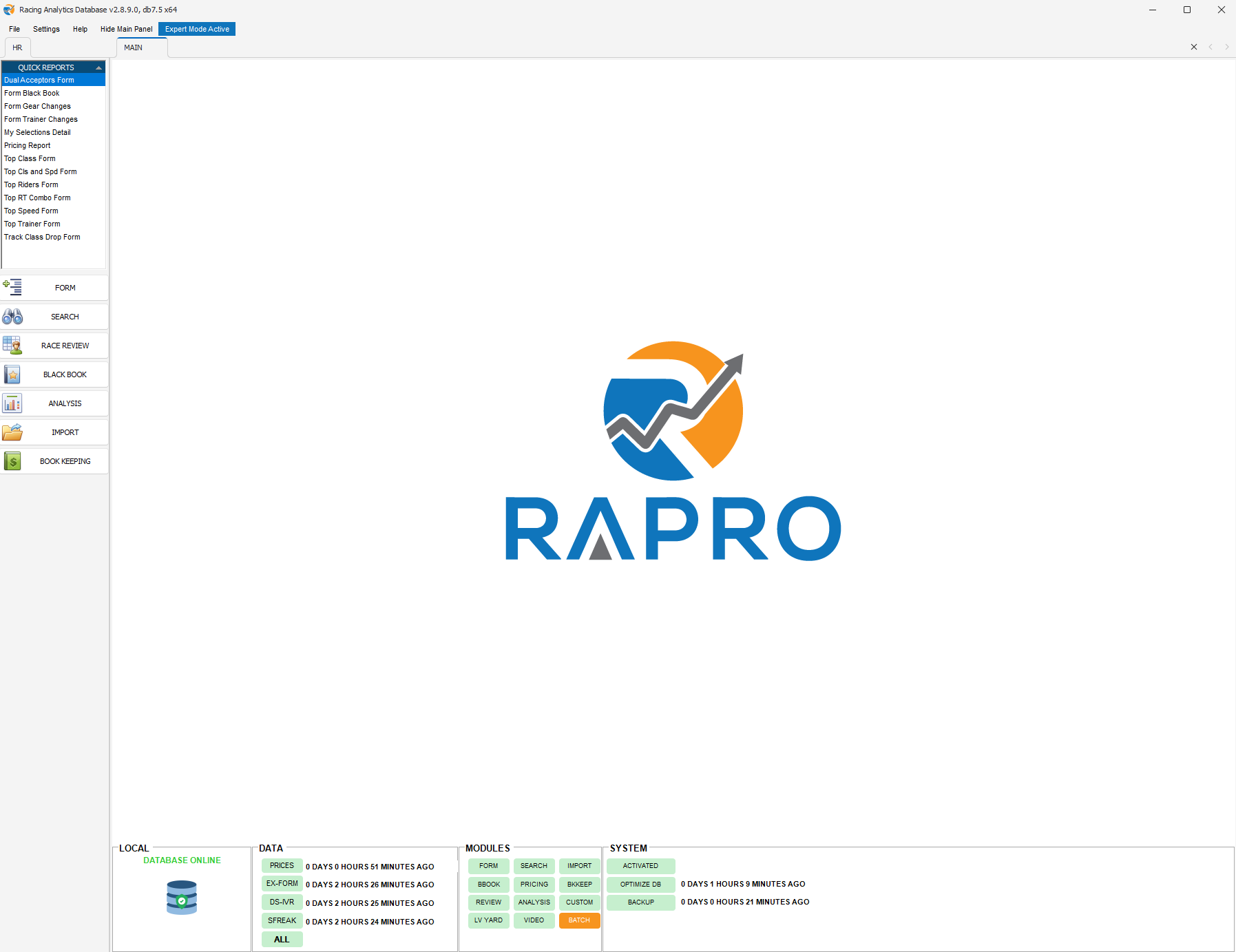Viewport: 1236px width, 952px height.
Task: Click the CUSTOM module button
Action: (x=580, y=902)
